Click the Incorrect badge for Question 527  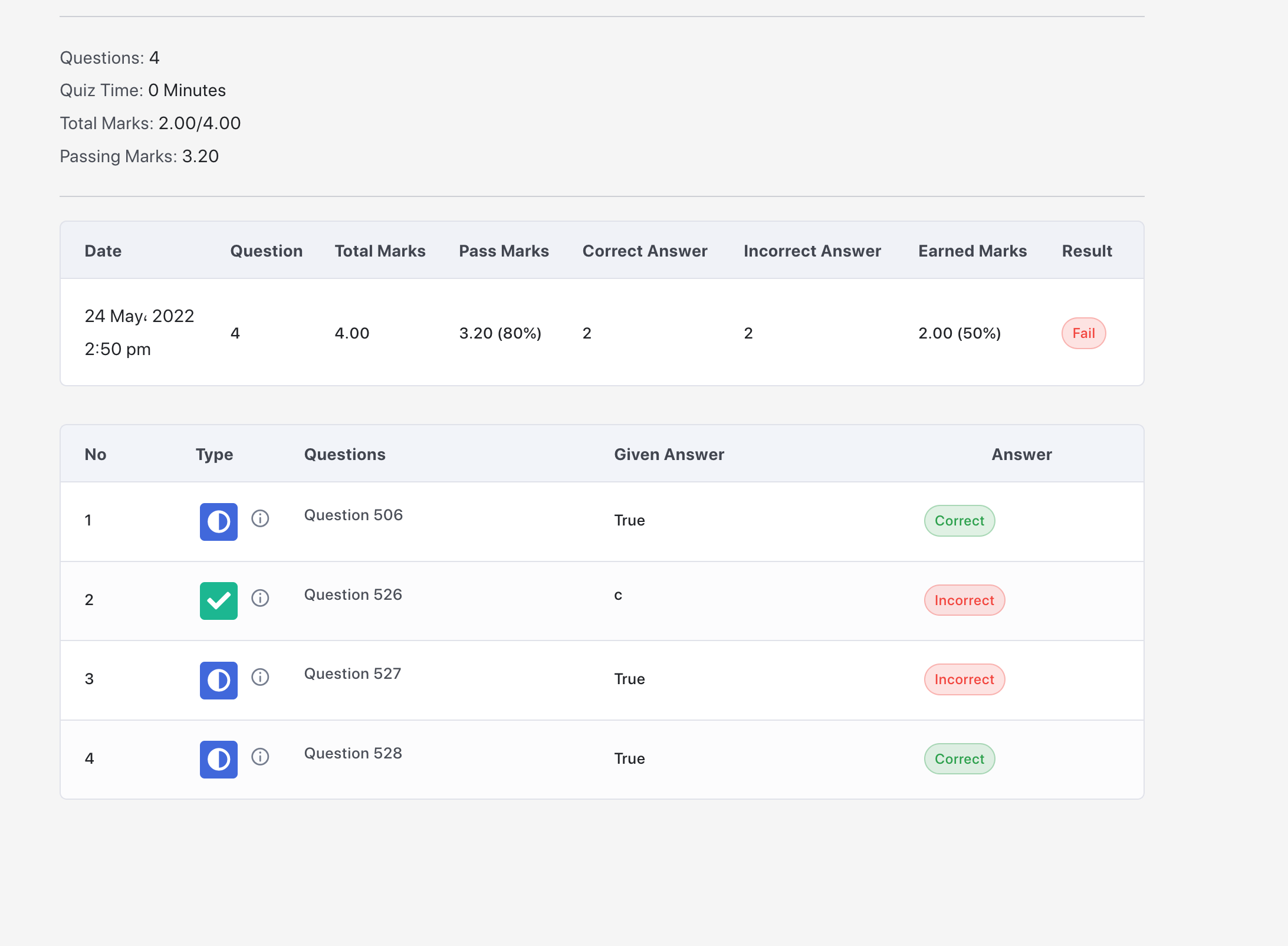click(964, 679)
